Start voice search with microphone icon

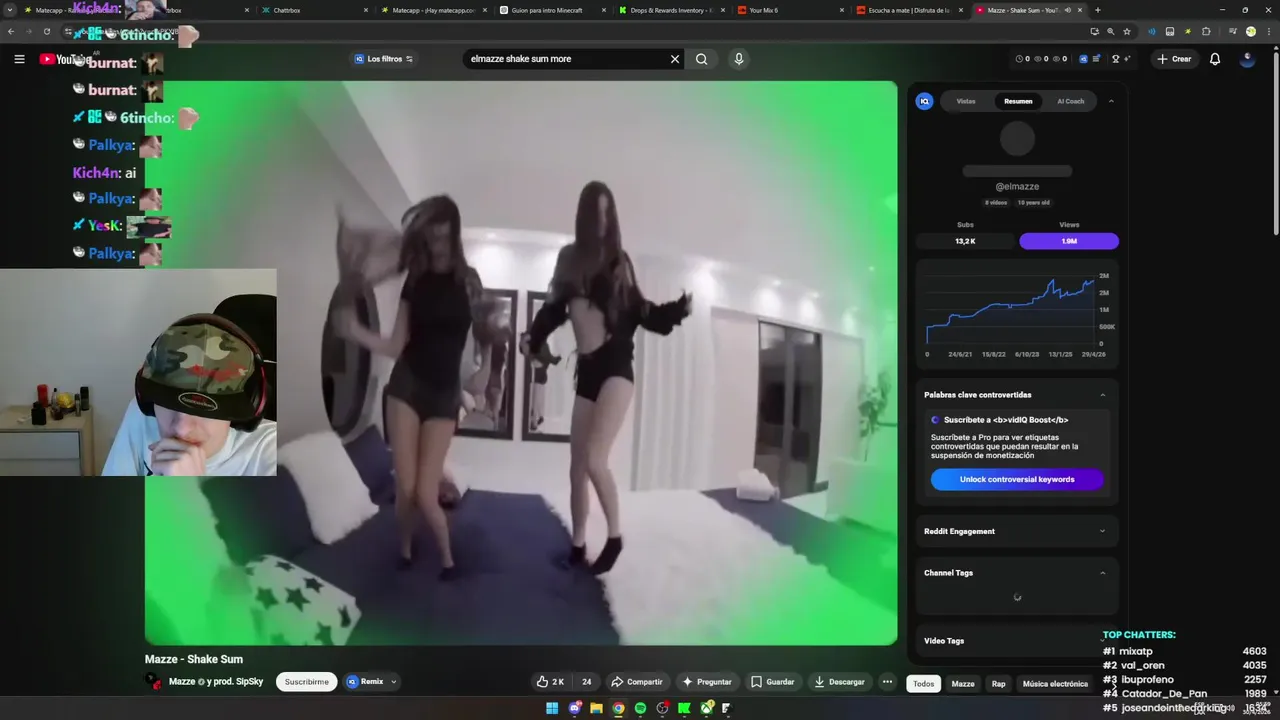pyautogui.click(x=739, y=59)
